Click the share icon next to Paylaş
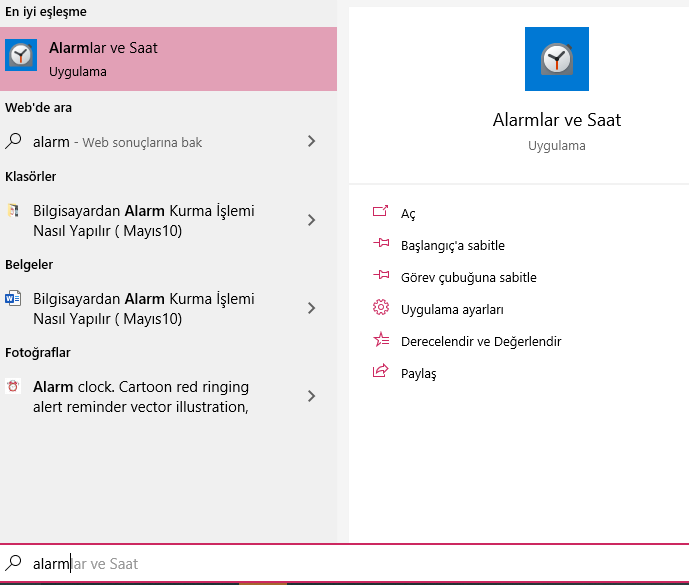 coord(380,372)
